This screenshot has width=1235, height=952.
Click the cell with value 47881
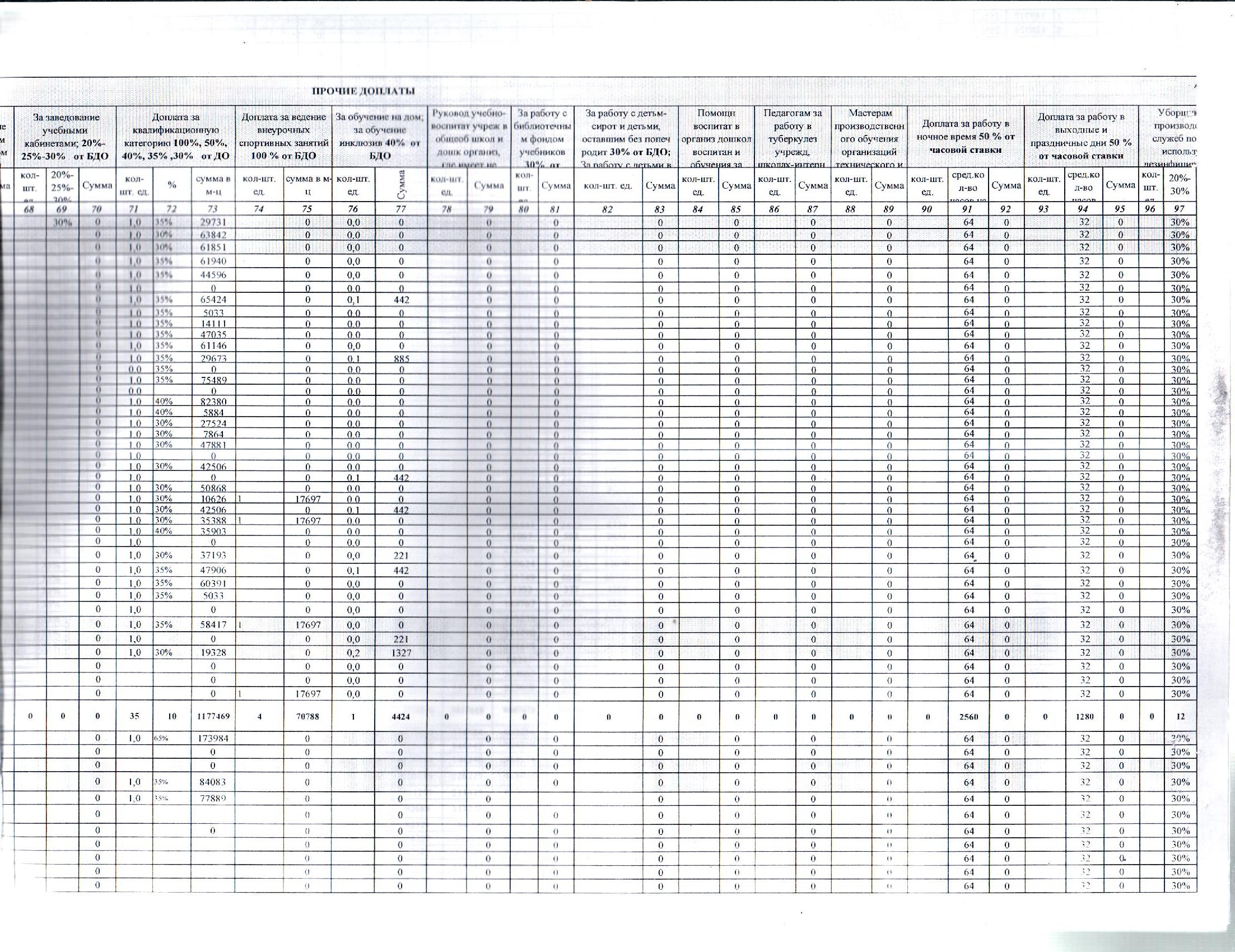(x=215, y=445)
